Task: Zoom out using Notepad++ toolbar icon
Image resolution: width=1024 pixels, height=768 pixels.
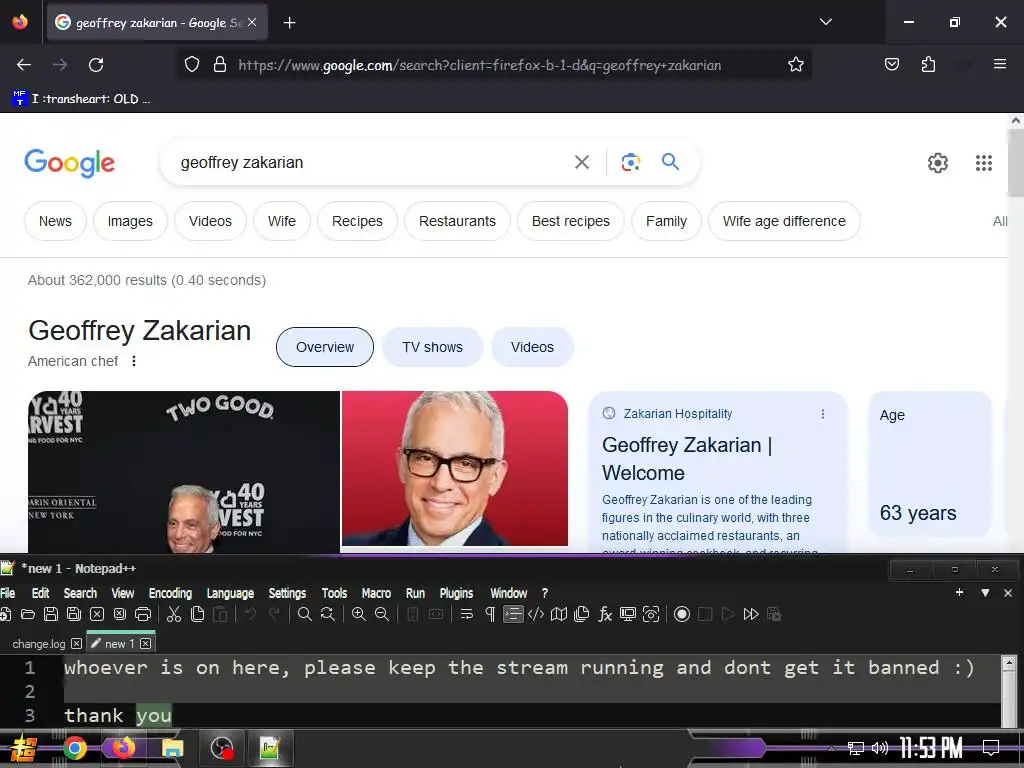Action: 382,614
